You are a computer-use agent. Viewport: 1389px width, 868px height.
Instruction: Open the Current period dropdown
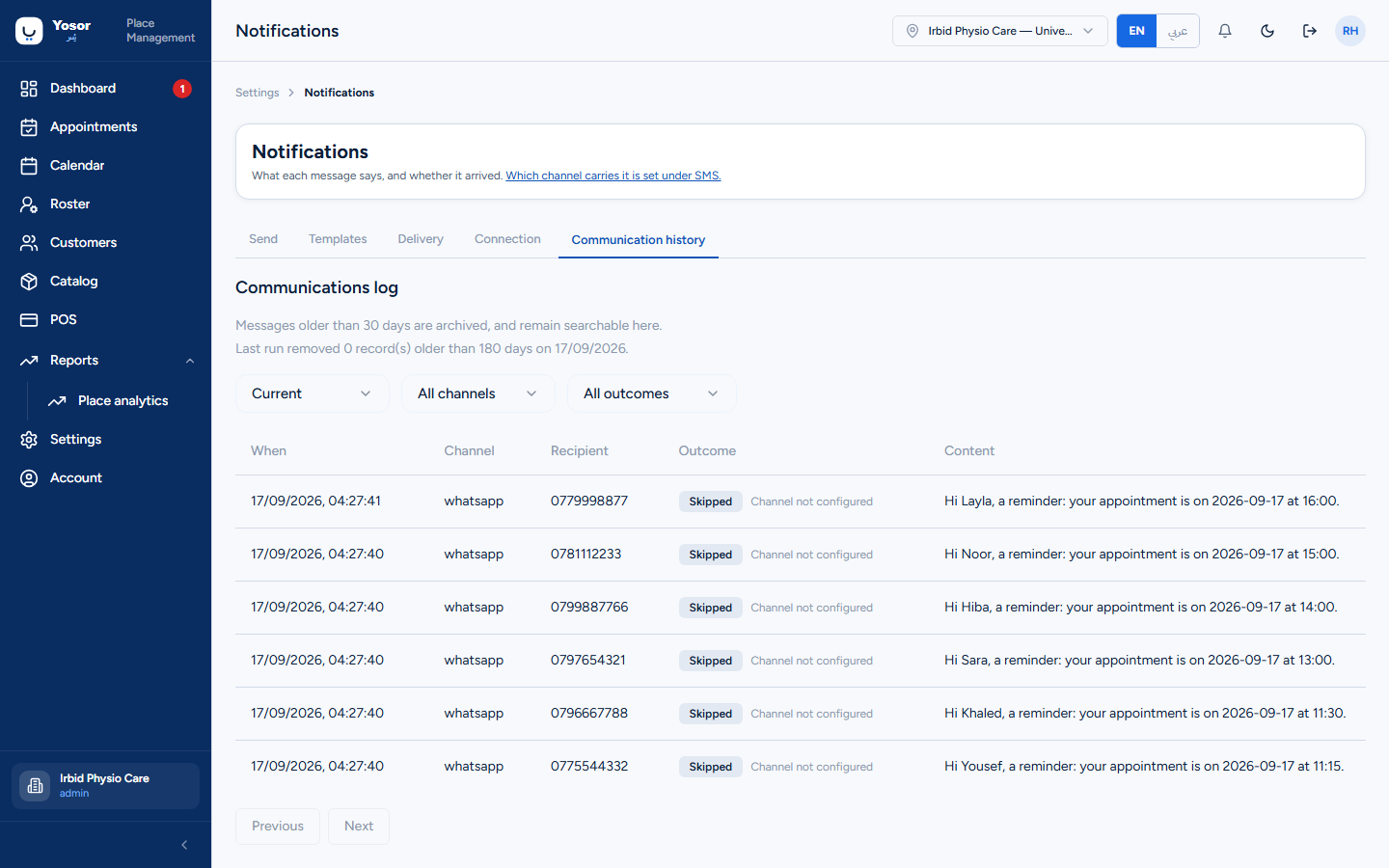(313, 393)
